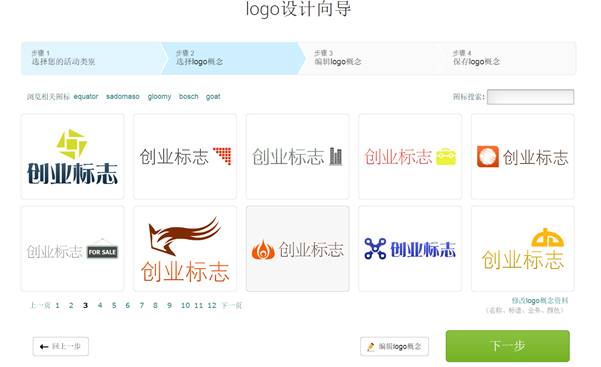
Task: Pick the brown fox arrow logo concept
Action: pyautogui.click(x=185, y=249)
